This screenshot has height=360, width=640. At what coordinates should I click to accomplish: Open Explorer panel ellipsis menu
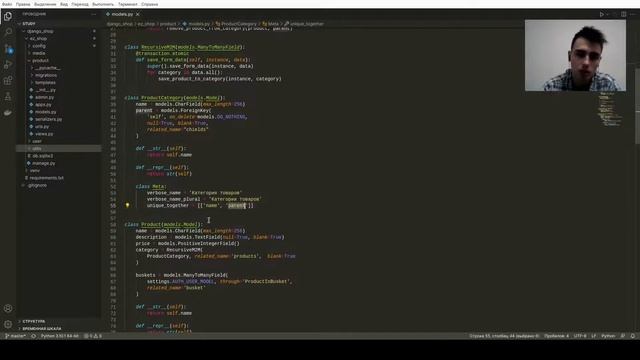tap(93, 14)
